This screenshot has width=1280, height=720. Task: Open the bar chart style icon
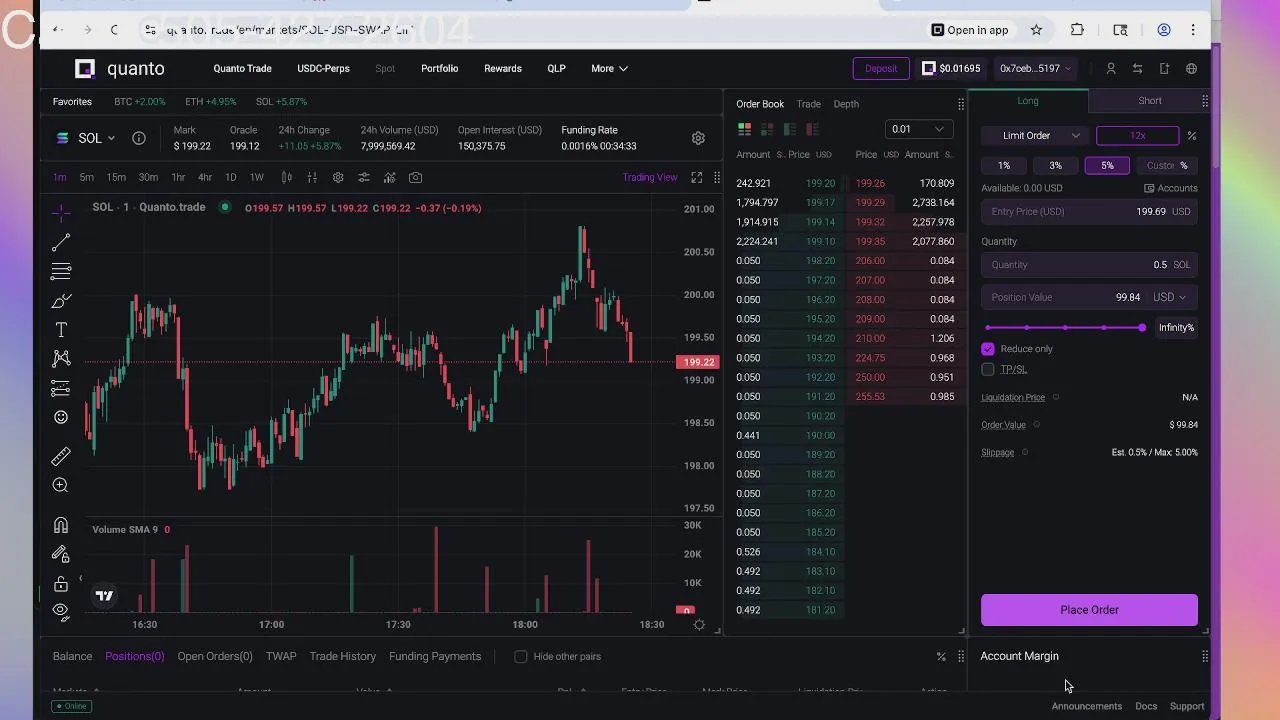[x=312, y=177]
